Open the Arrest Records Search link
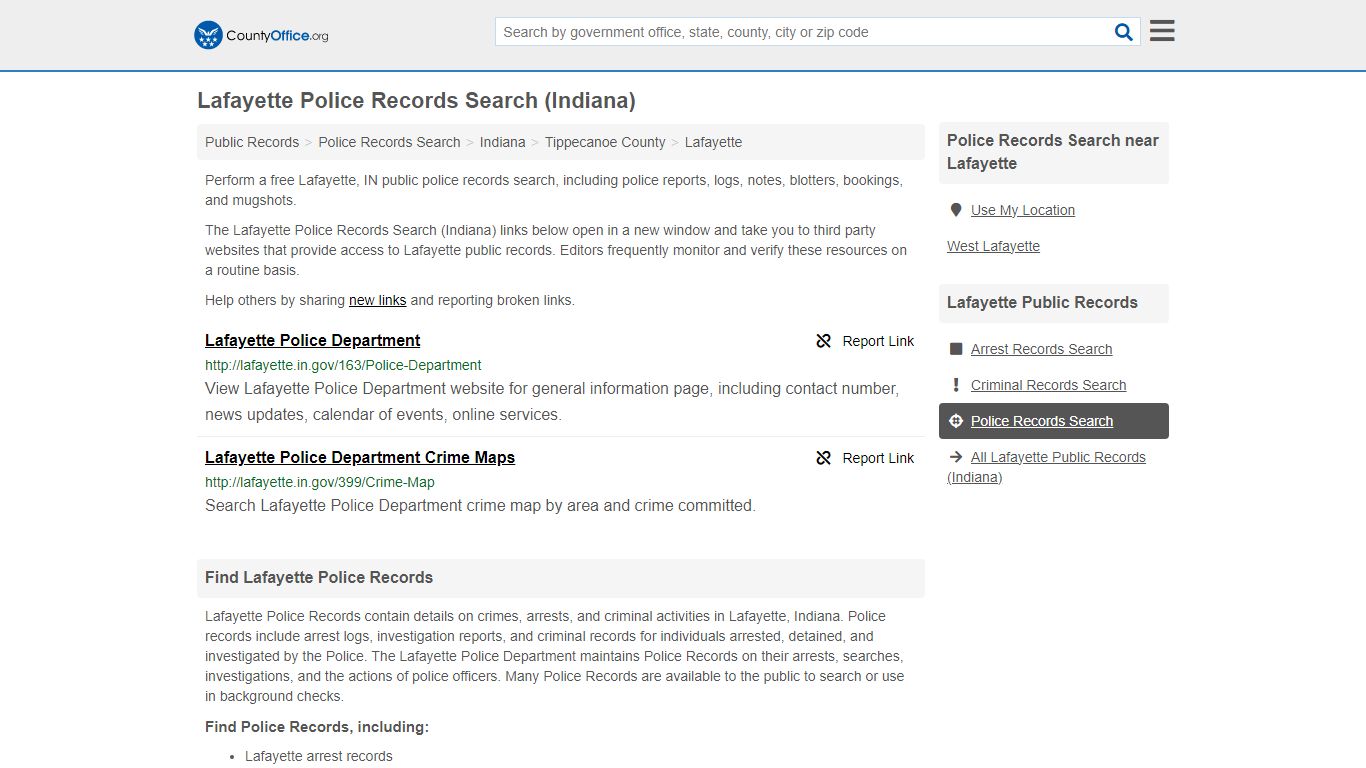Screen dimensions: 1366x768 pos(1041,349)
